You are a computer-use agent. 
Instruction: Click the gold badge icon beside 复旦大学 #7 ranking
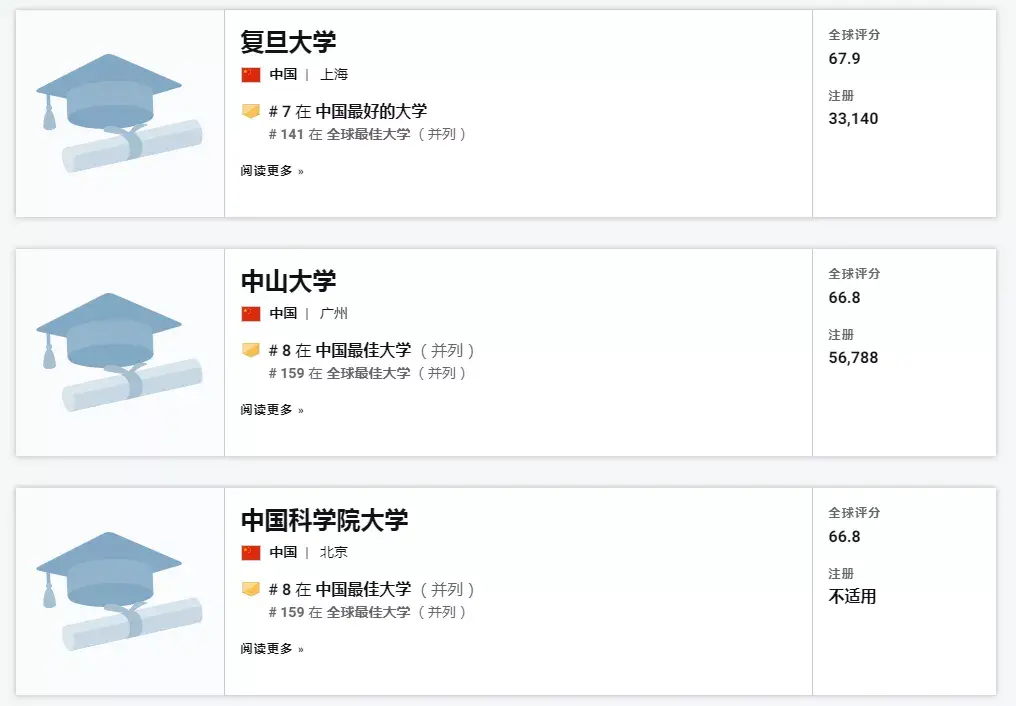(x=251, y=111)
